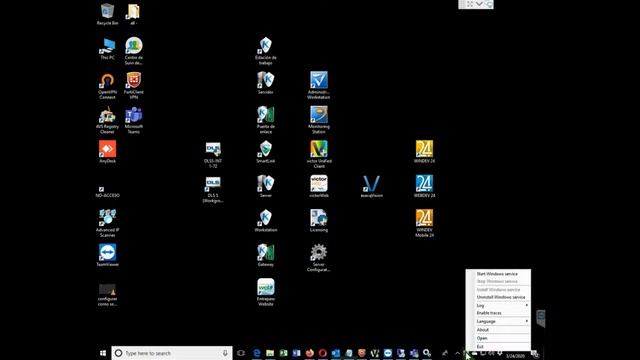640x360 pixels.
Task: Open TeamViewer from the taskbar
Action: (x=388, y=353)
